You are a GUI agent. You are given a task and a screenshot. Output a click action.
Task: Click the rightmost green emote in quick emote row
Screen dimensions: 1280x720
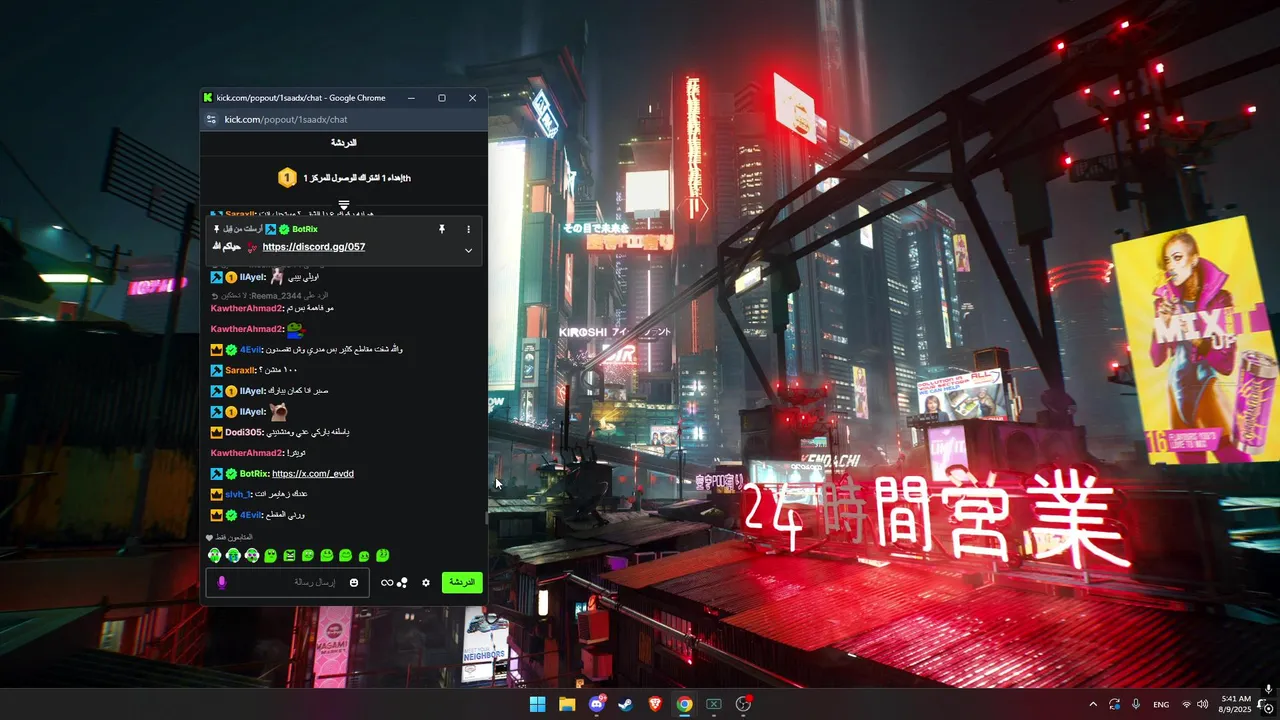pyautogui.click(x=382, y=555)
